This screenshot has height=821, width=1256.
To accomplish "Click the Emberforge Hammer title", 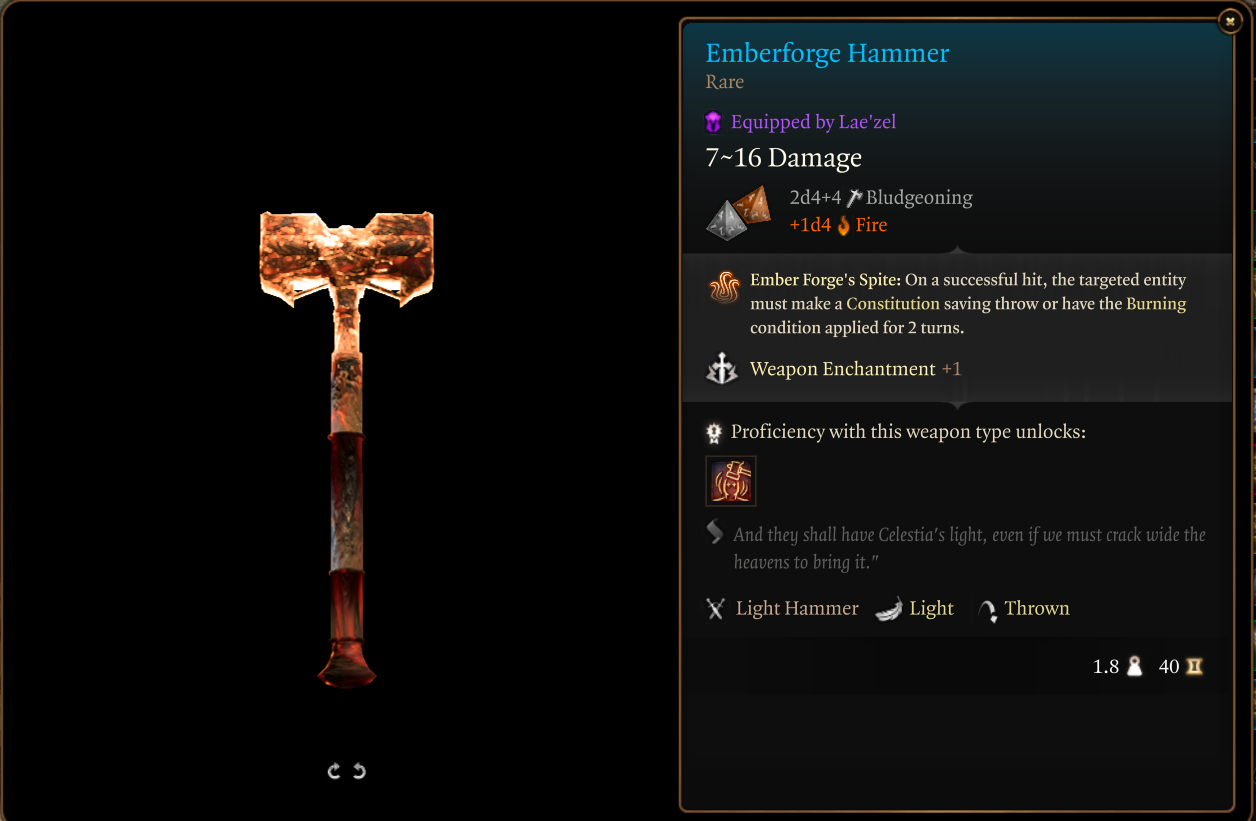I will click(827, 53).
